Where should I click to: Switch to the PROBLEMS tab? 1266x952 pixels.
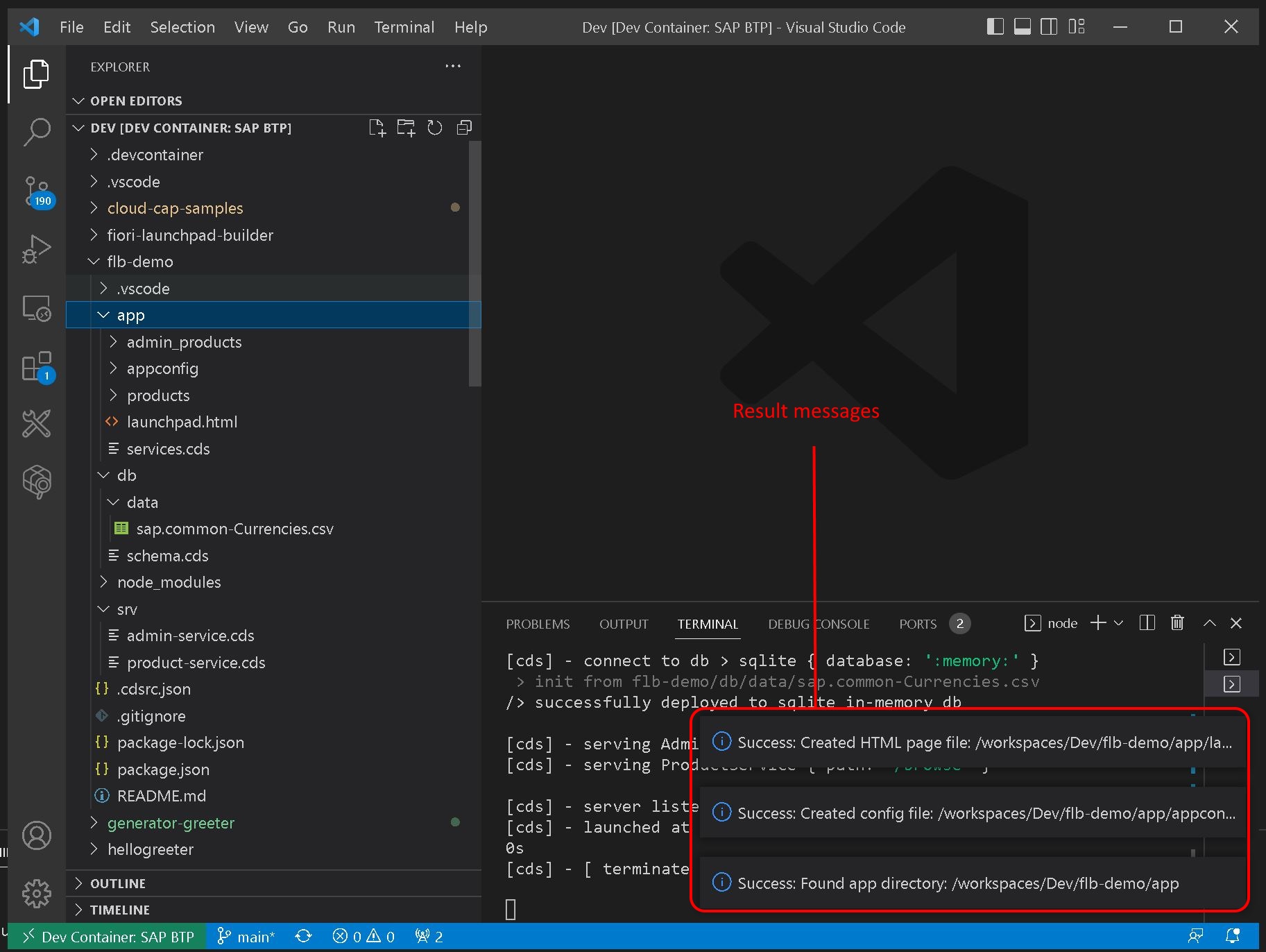(x=538, y=624)
